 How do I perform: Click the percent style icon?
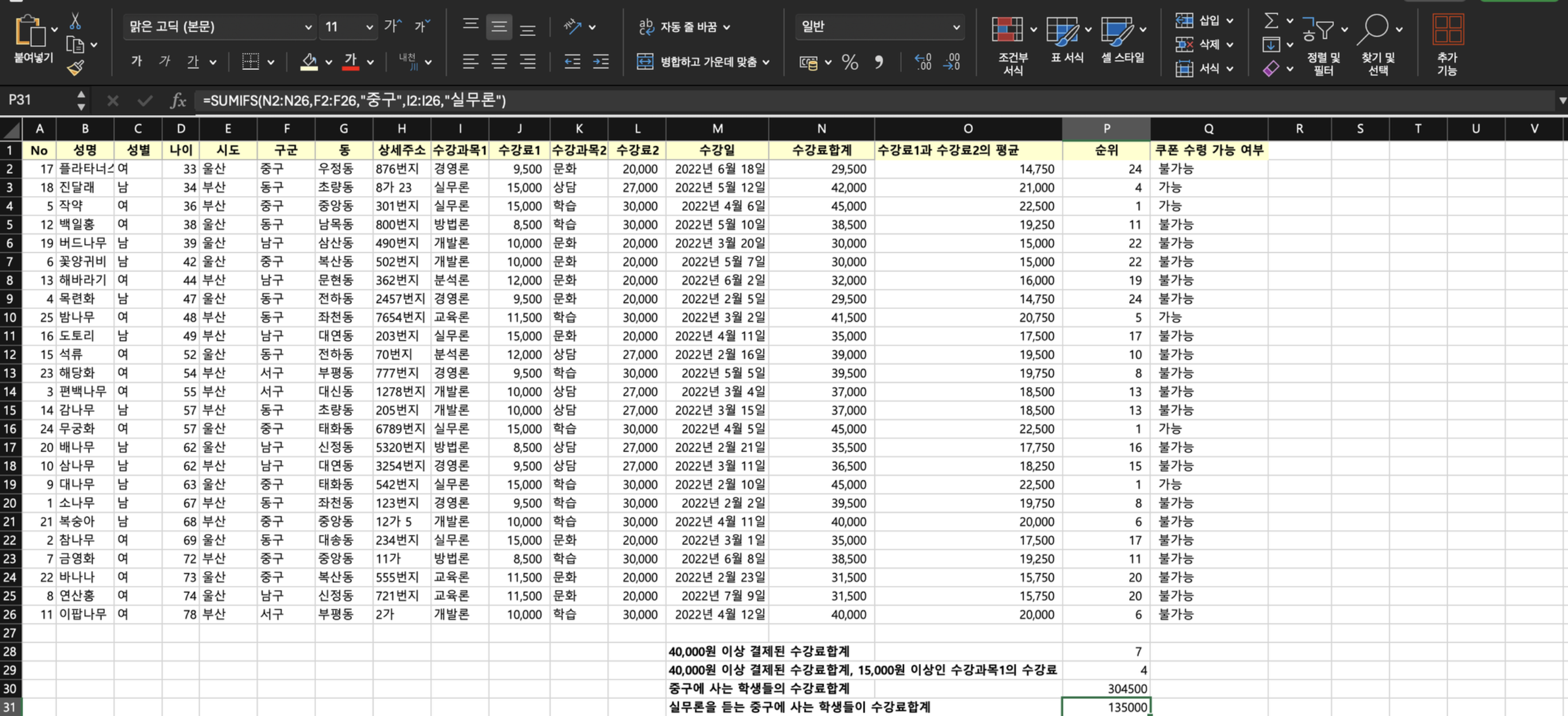(x=850, y=62)
